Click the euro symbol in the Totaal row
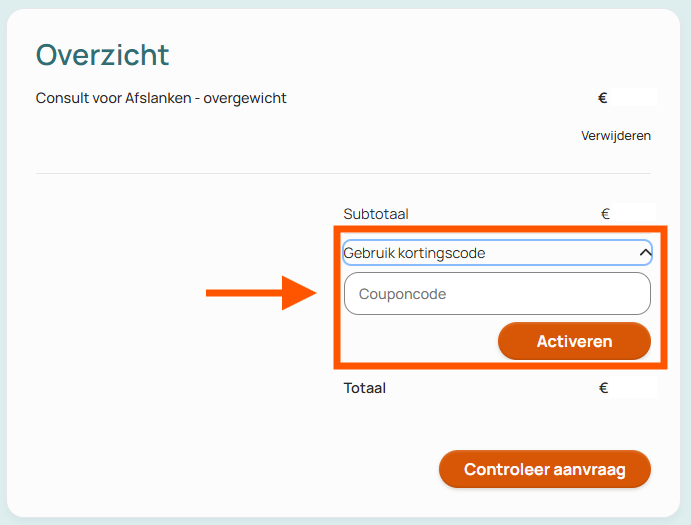The image size is (691, 525). click(603, 388)
